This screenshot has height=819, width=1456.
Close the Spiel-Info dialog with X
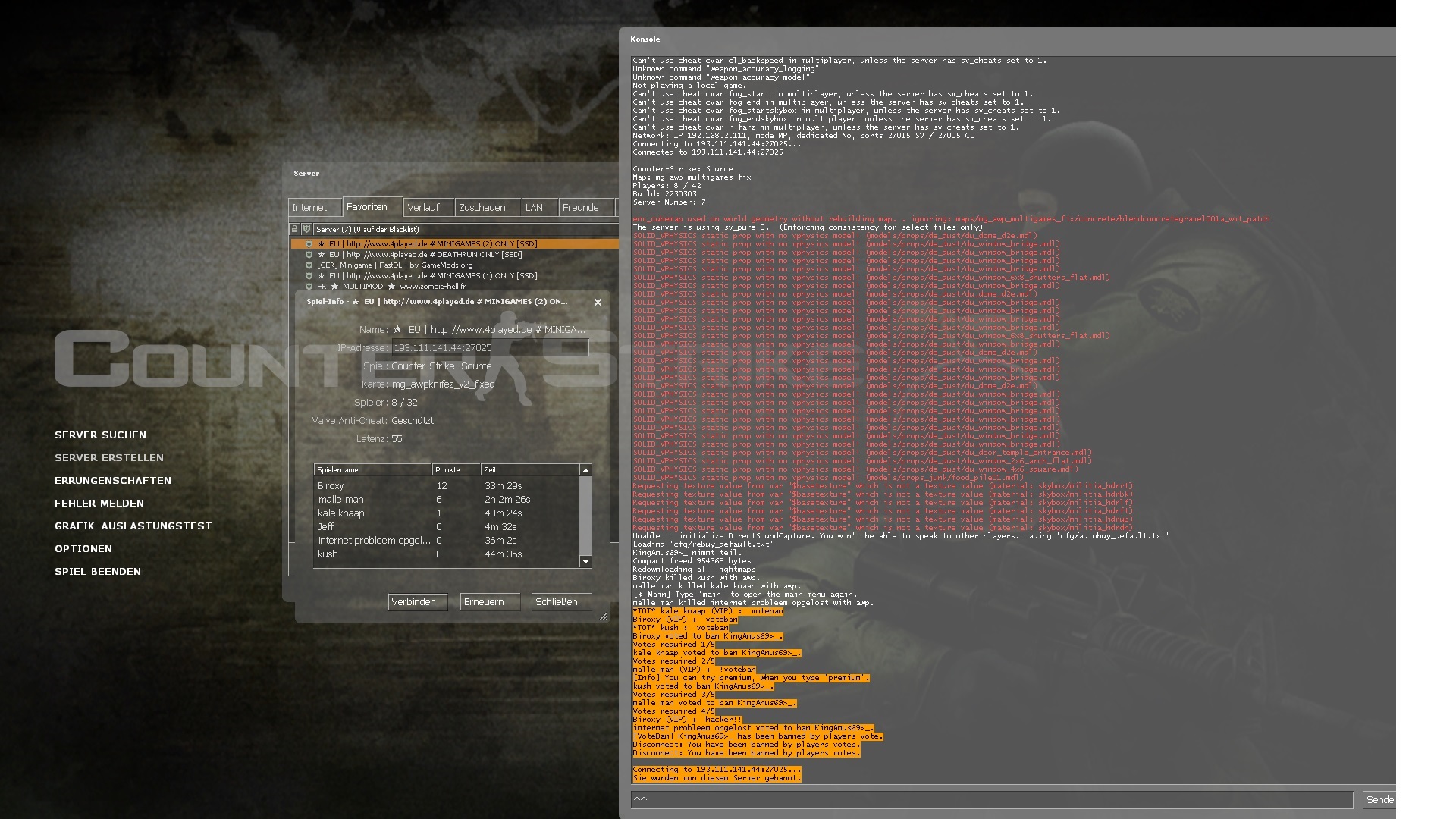598,302
